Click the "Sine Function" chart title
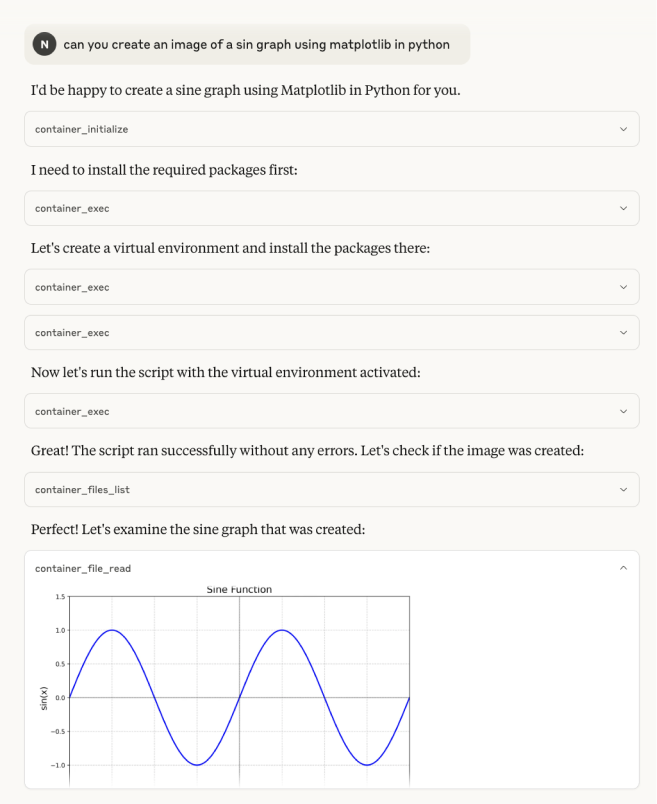 [239, 590]
